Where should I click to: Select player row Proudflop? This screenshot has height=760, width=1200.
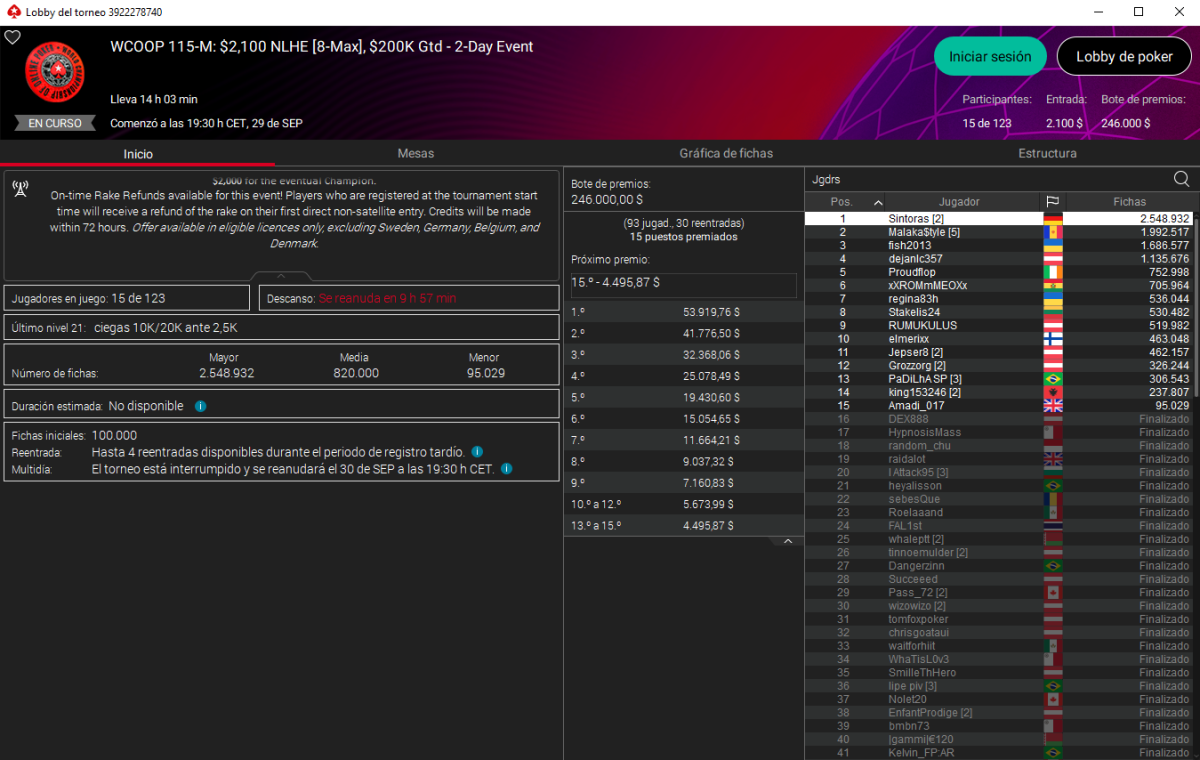click(999, 272)
